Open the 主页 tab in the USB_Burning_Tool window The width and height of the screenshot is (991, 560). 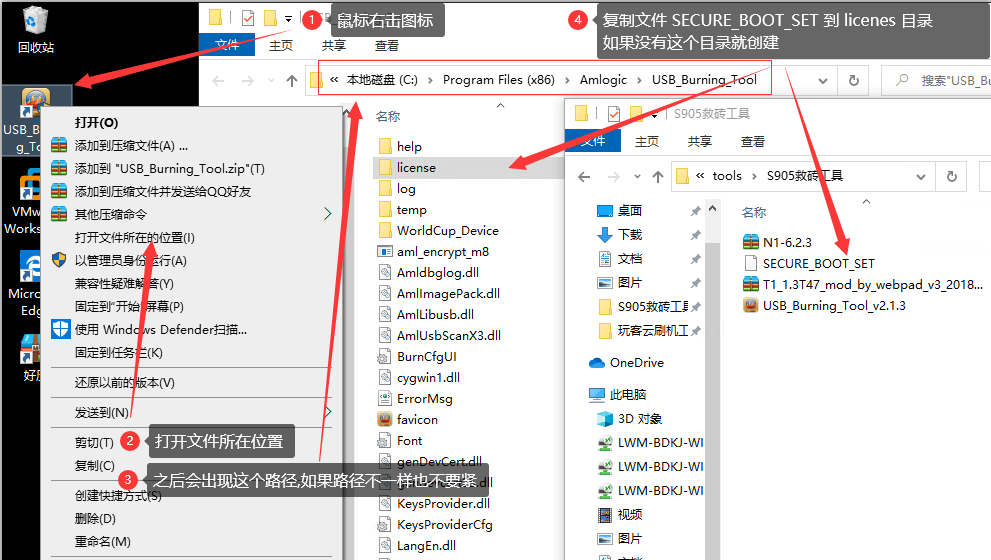[x=281, y=46]
